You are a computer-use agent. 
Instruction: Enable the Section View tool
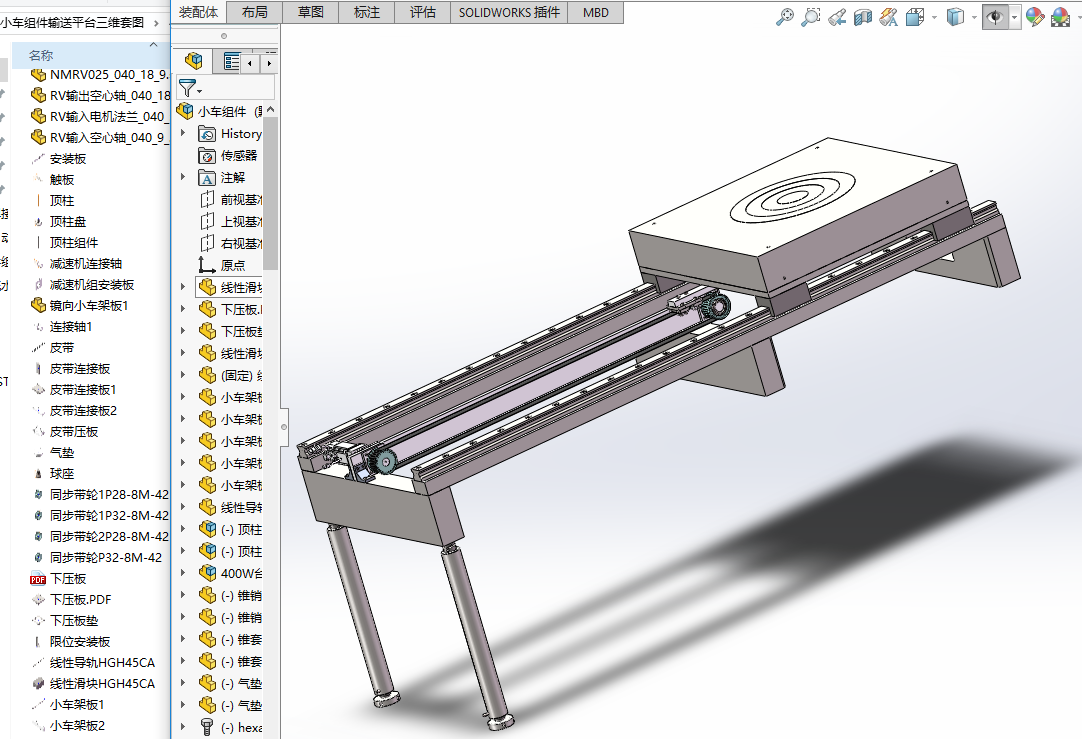[862, 17]
